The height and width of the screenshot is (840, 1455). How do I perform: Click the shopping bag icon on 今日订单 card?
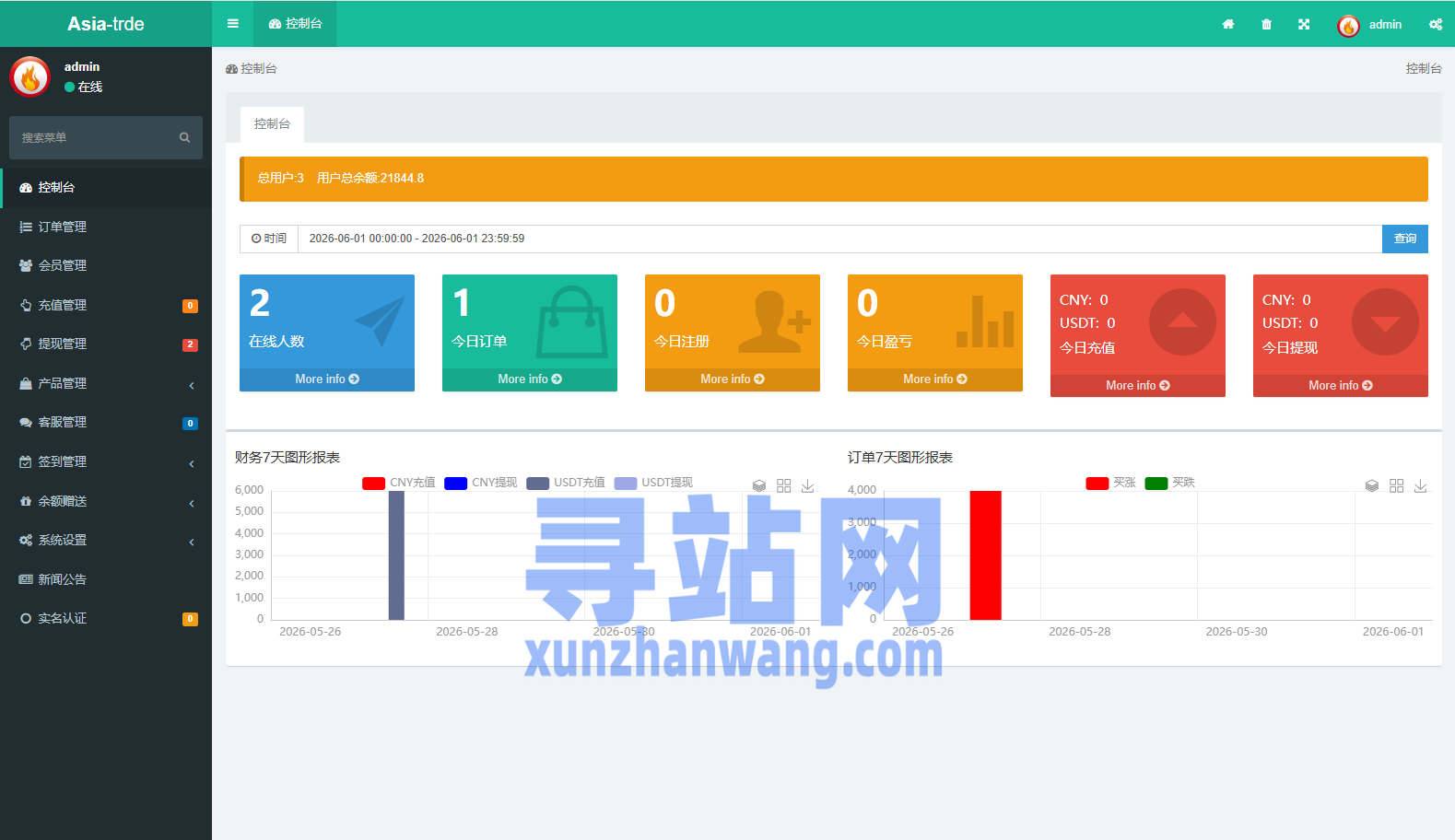point(572,321)
